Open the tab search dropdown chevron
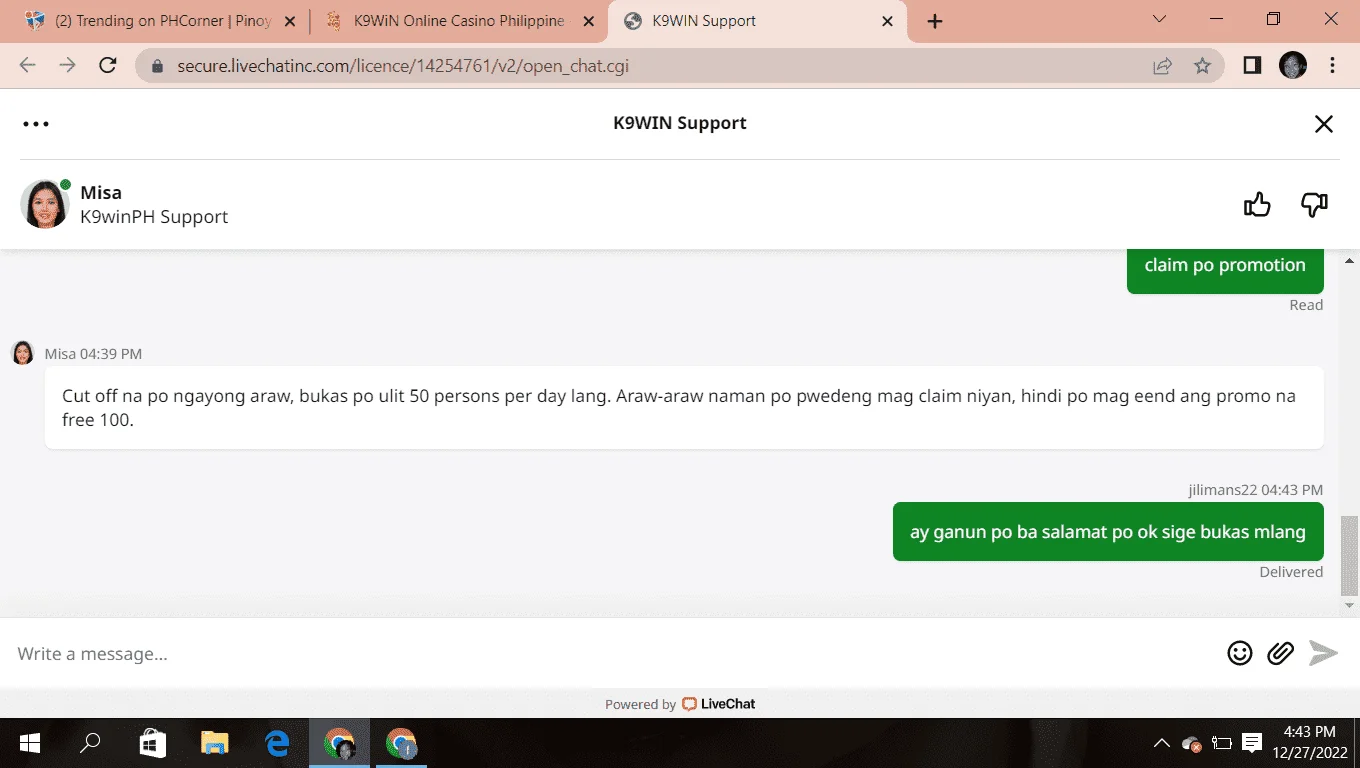The height and width of the screenshot is (768, 1360). (1160, 19)
